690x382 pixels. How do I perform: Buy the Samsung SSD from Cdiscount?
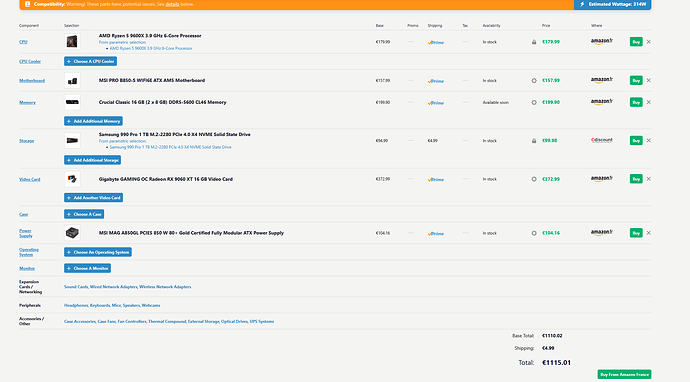(x=636, y=140)
